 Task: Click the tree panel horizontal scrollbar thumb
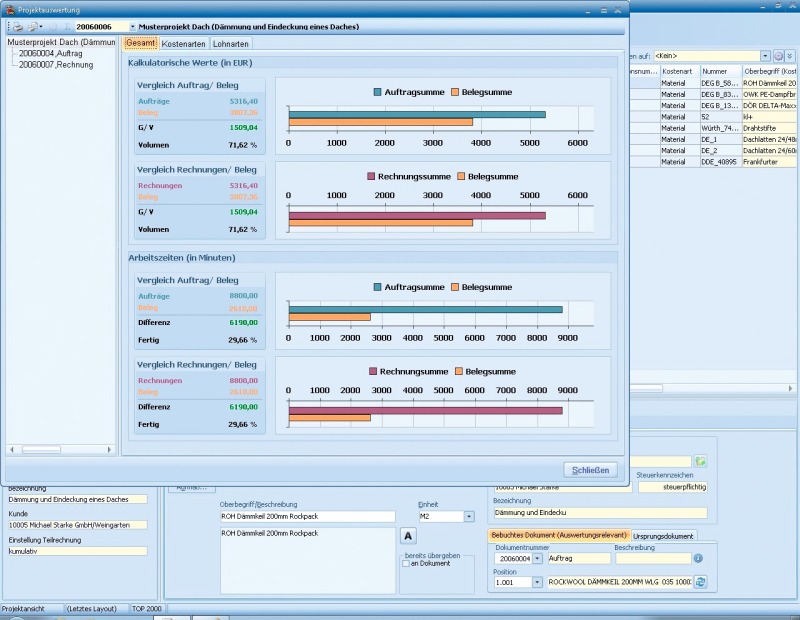[x=41, y=450]
